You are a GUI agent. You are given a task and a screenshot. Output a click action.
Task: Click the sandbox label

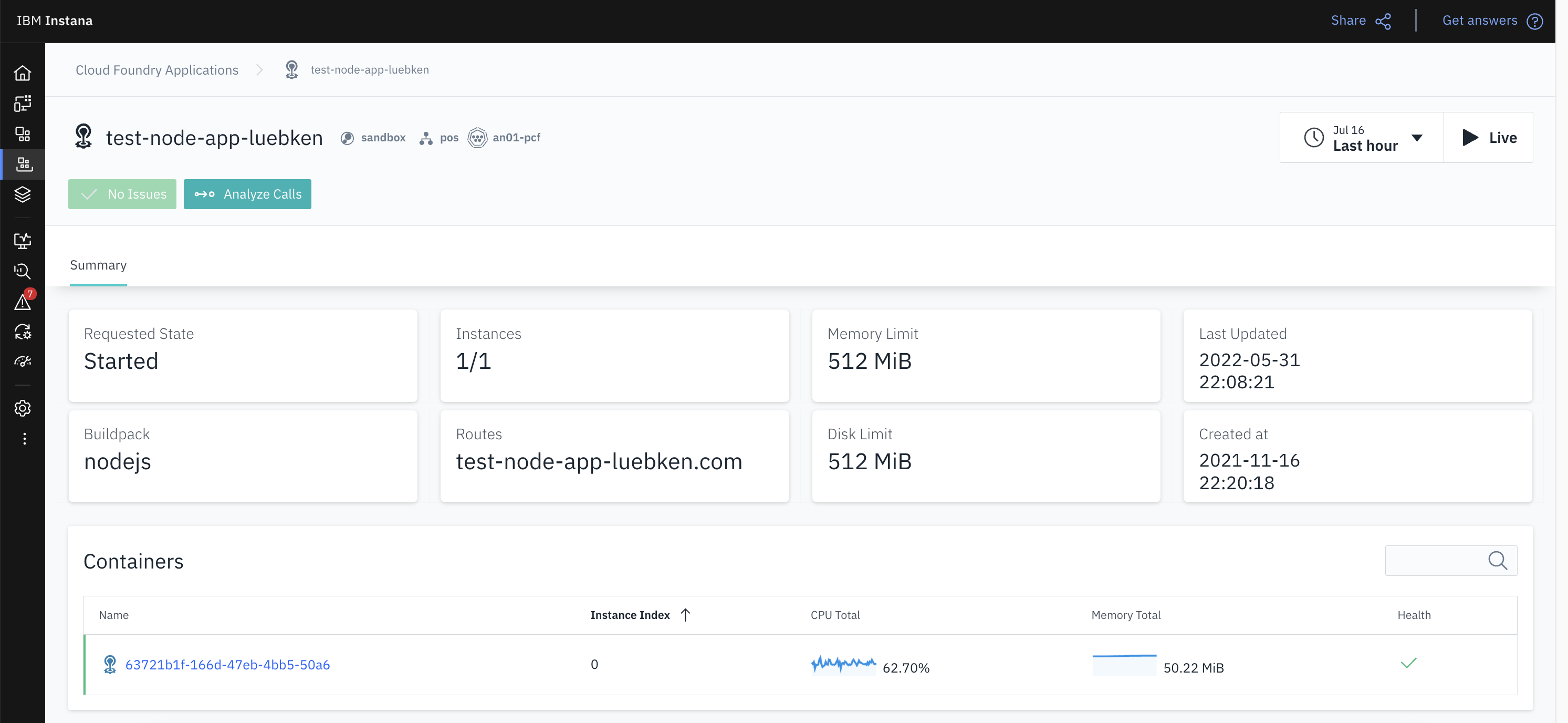click(x=383, y=138)
